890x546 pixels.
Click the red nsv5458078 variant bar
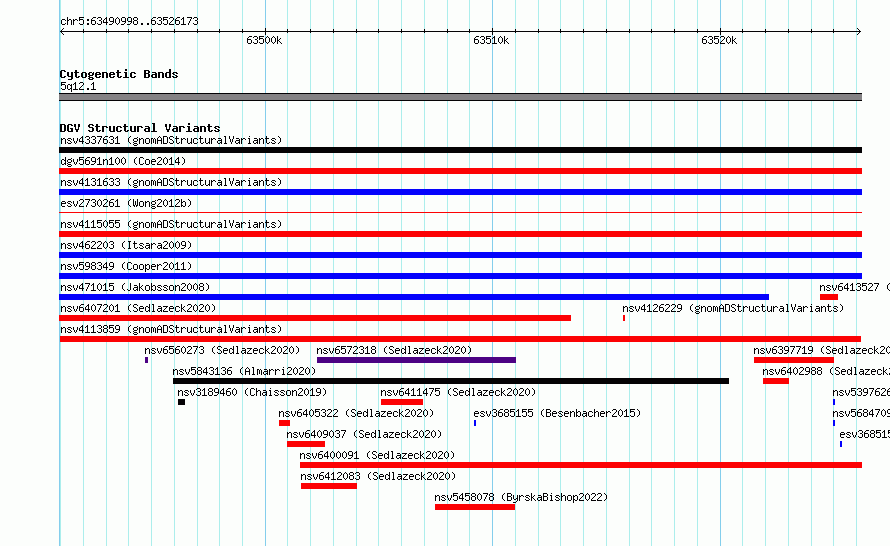point(475,507)
